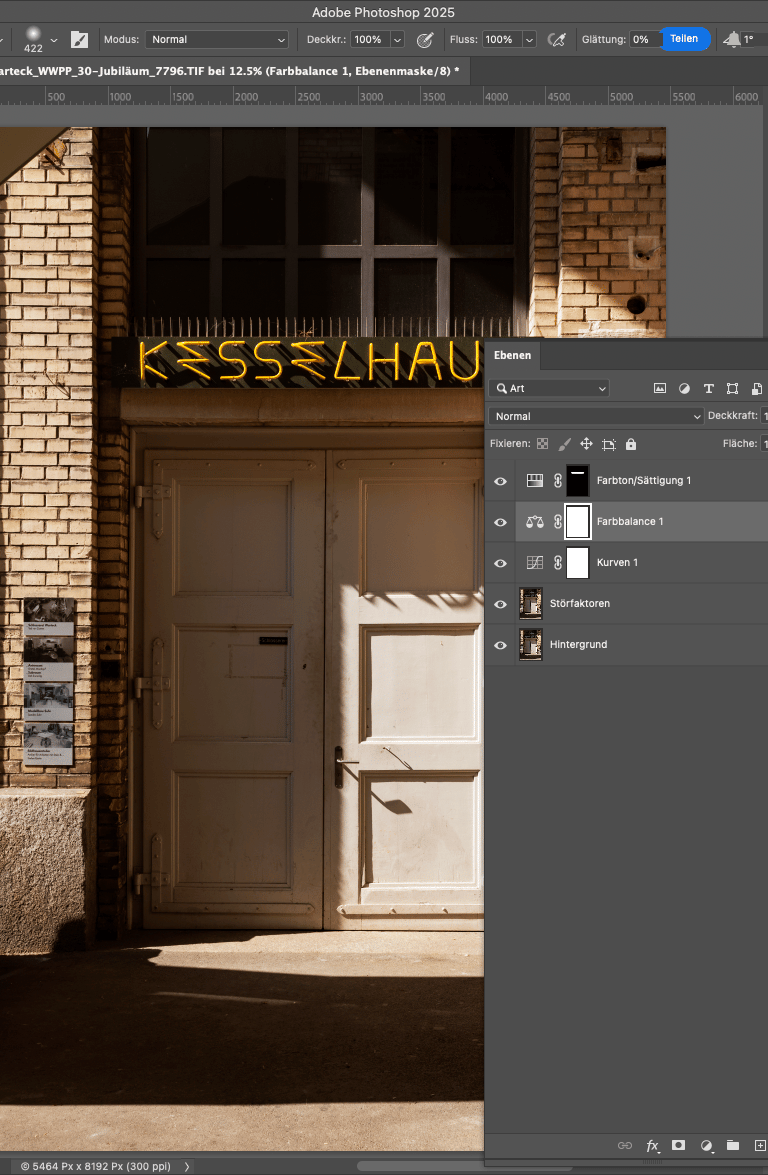
Task: Click mask link of Farbton/Sättigung 1
Action: (x=557, y=480)
